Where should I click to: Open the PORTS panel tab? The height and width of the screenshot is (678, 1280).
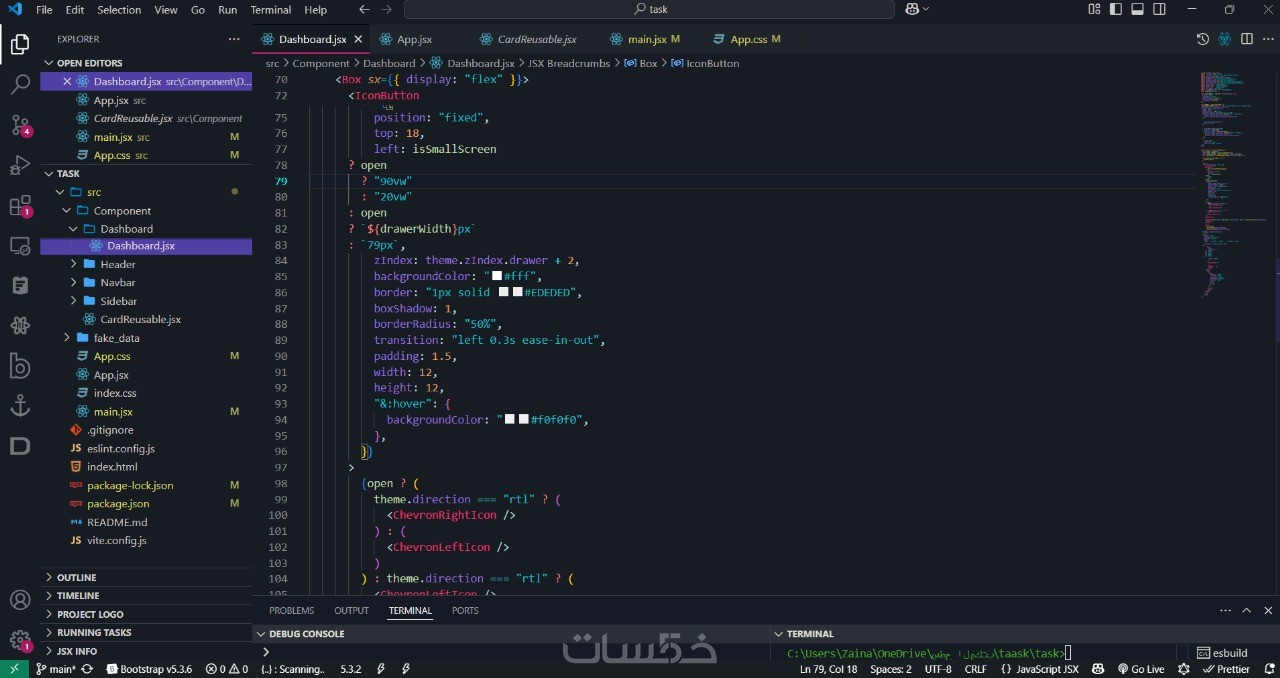(x=465, y=610)
